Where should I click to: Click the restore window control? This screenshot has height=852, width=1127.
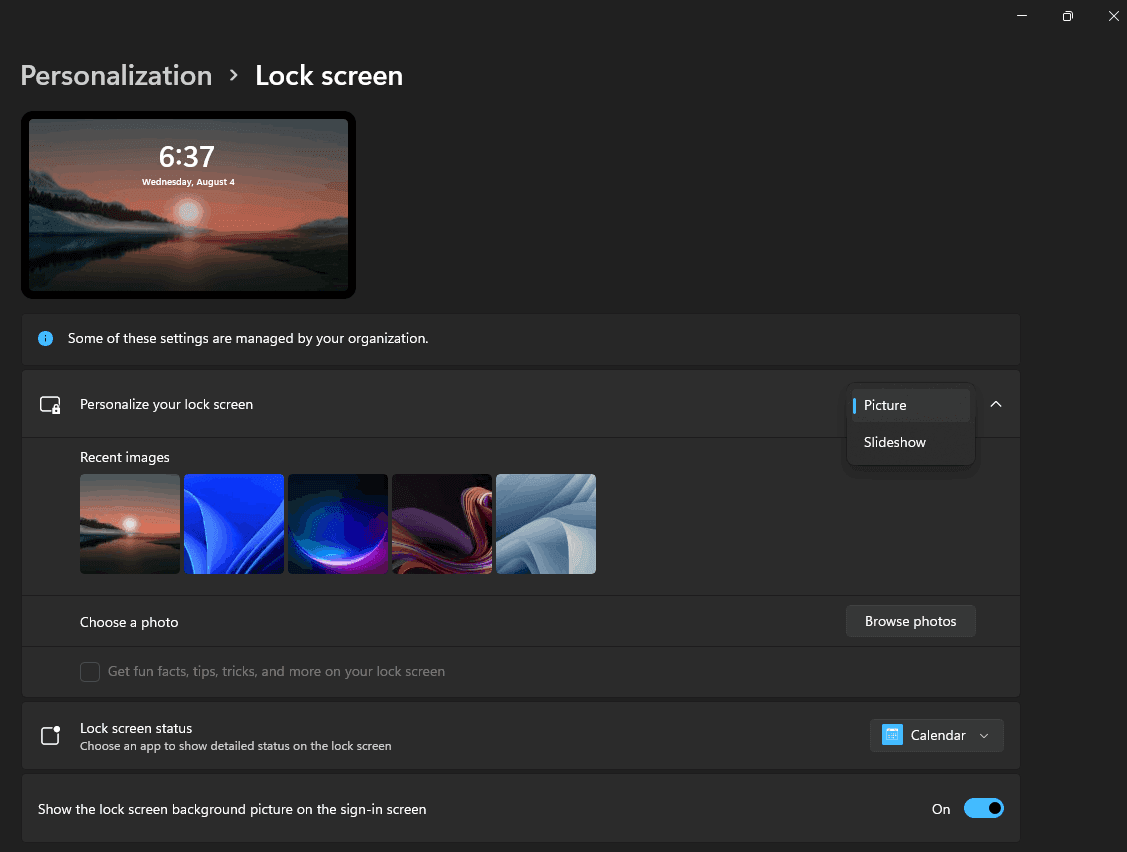pos(1067,16)
